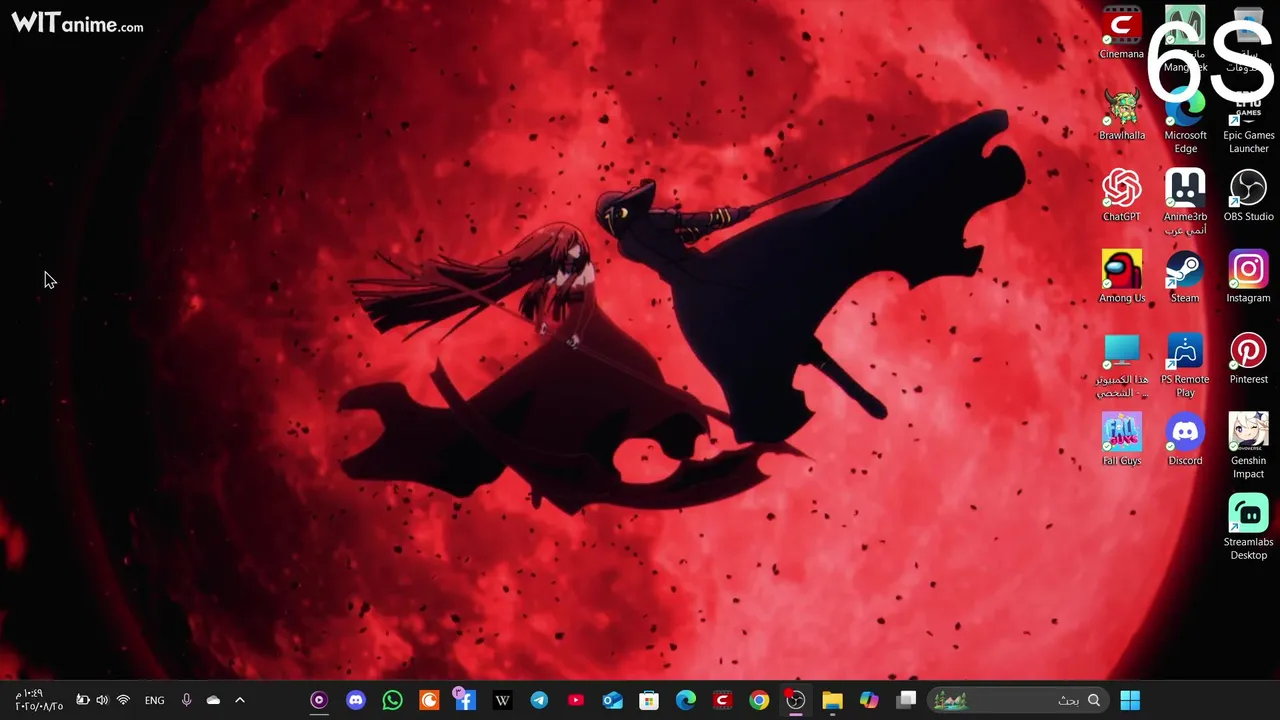Launch Epic Games Launcher shortcut

tap(1248, 121)
